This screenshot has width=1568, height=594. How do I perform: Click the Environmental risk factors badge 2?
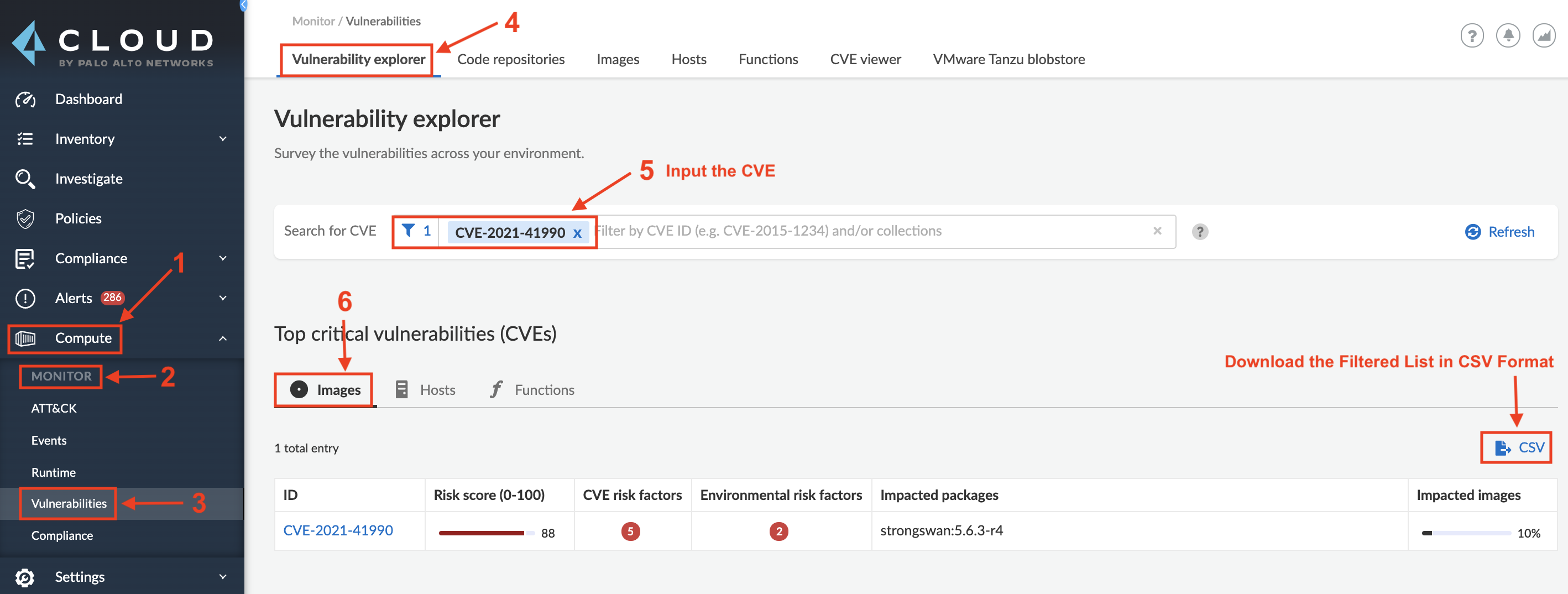point(779,532)
